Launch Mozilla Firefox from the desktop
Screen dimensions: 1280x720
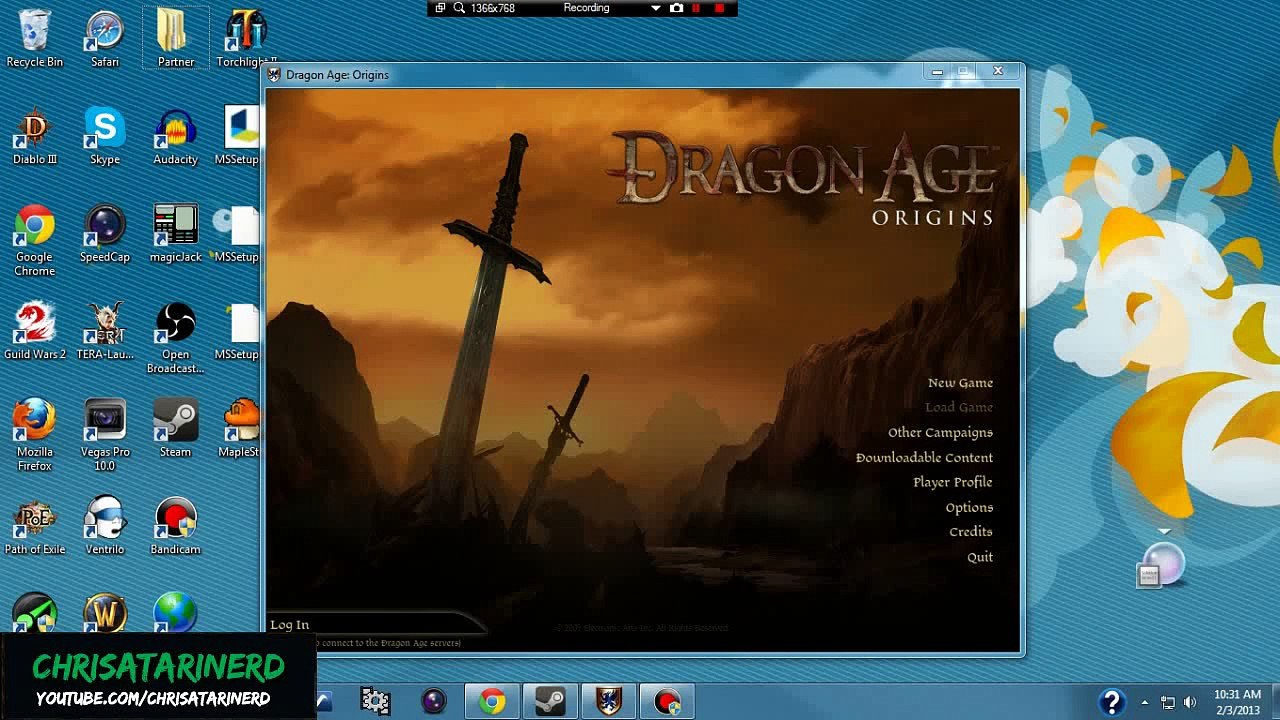34,436
